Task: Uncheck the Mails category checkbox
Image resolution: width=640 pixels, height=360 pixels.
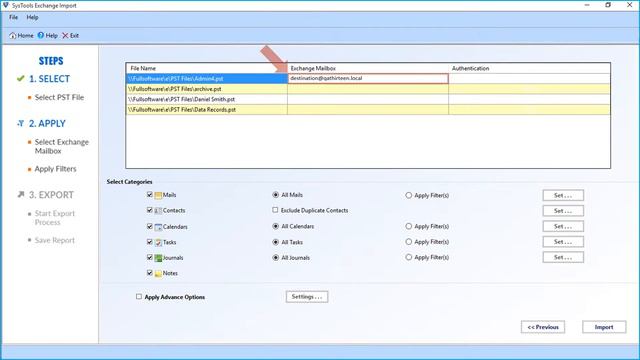Action: pos(150,195)
